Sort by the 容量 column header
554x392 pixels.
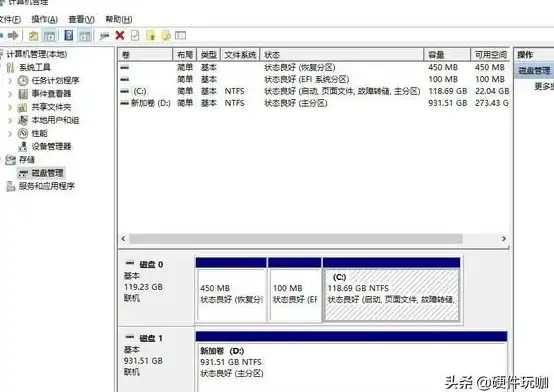tap(447, 55)
